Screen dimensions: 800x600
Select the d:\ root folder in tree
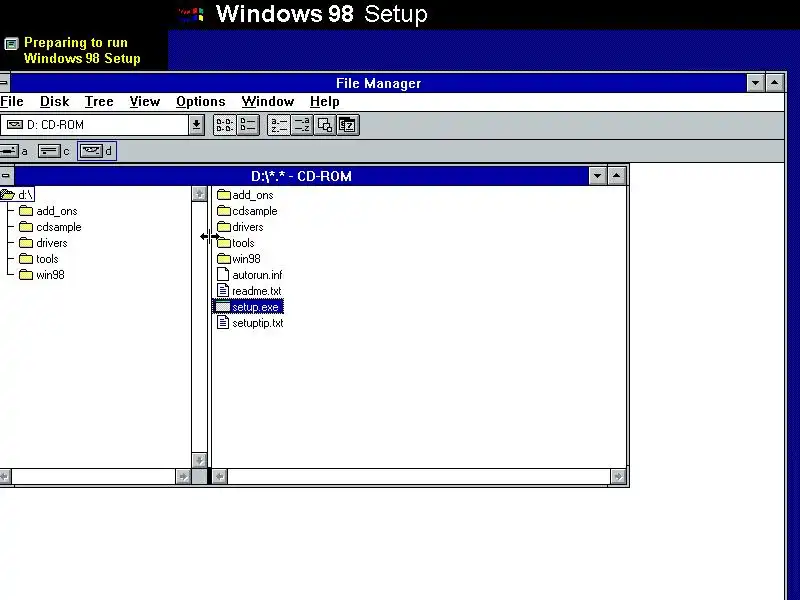17,195
